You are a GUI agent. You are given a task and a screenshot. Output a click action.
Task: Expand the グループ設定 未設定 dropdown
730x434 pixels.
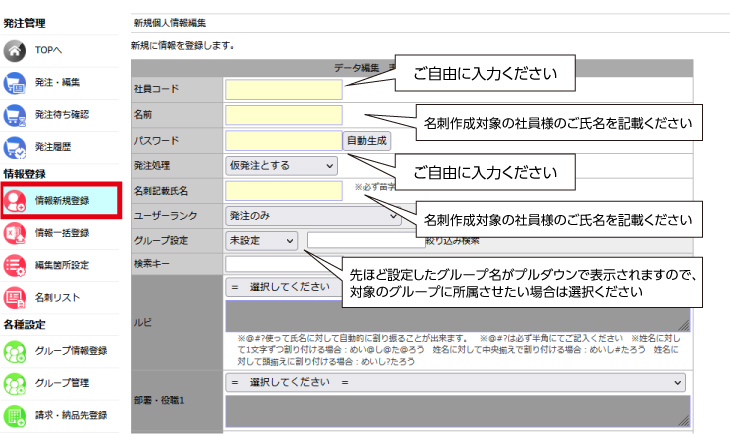(x=262, y=240)
